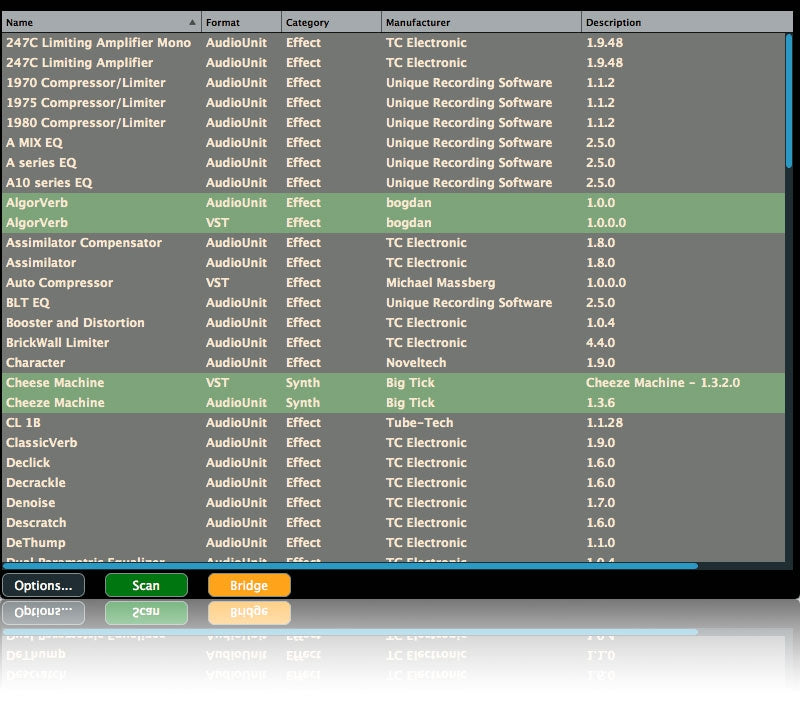Select 1970 Compressor/Limiter plugin
The height and width of the screenshot is (710, 800).
[x=393, y=83]
